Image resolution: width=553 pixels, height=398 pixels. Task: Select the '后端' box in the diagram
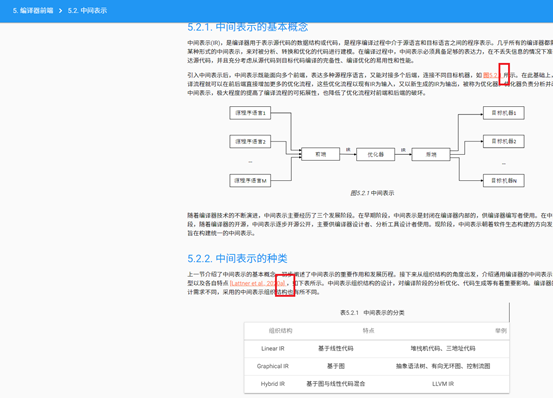[431, 154]
